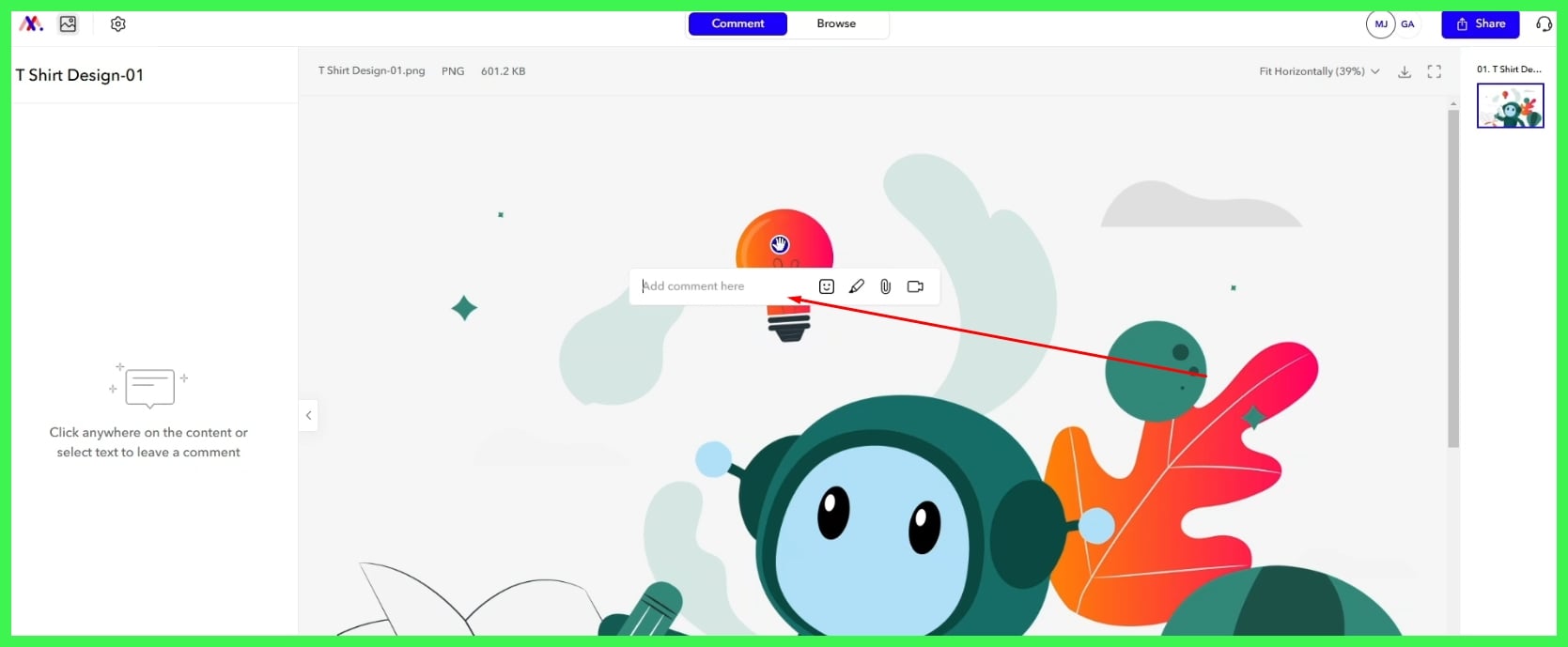Open the headset support icon
This screenshot has width=1568, height=647.
coord(1544,24)
